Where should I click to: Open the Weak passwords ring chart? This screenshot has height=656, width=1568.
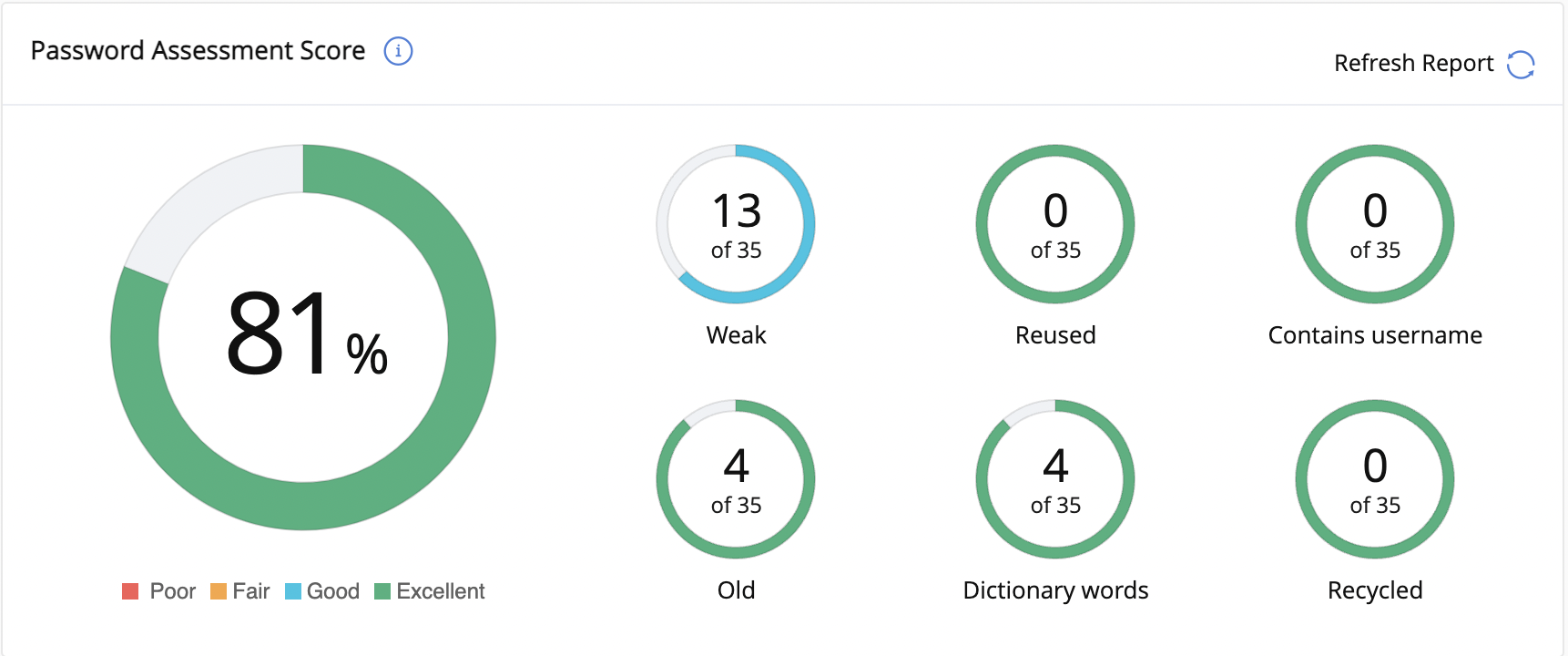pyautogui.click(x=736, y=224)
